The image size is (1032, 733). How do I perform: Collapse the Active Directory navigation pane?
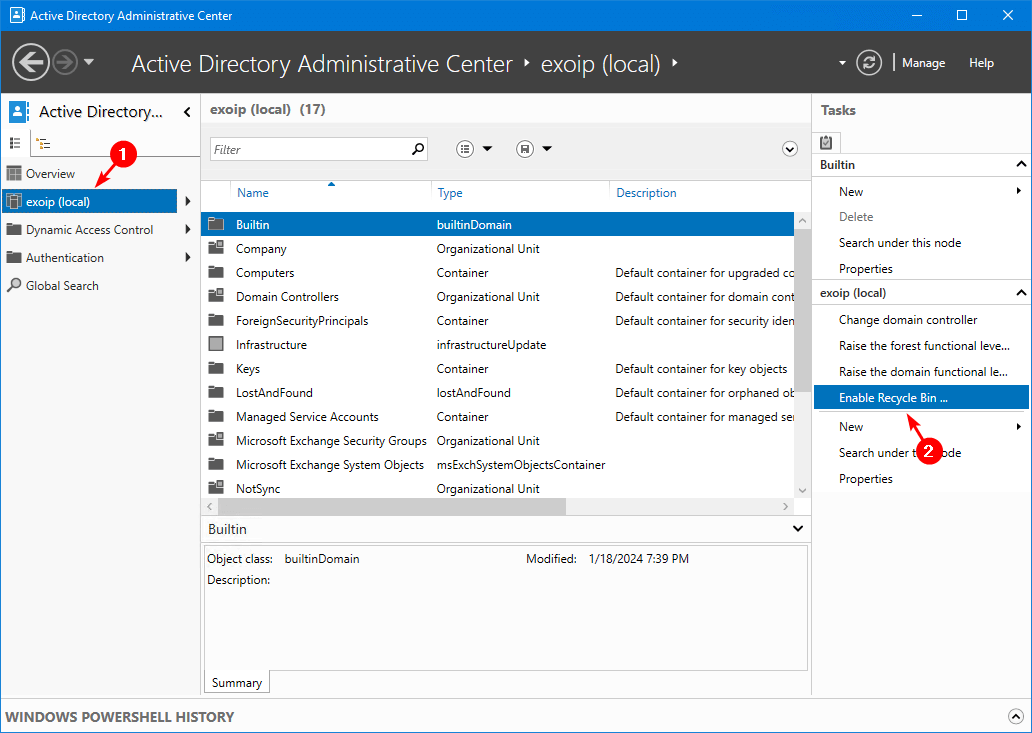tap(187, 112)
